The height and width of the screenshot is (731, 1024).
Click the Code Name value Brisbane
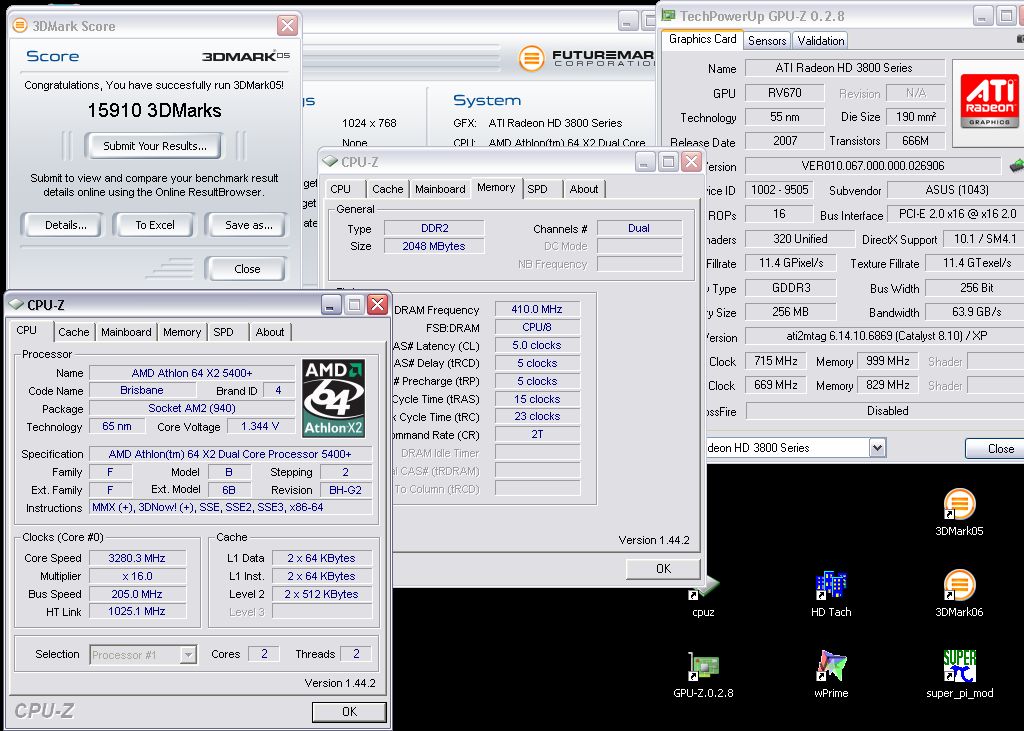(142, 390)
